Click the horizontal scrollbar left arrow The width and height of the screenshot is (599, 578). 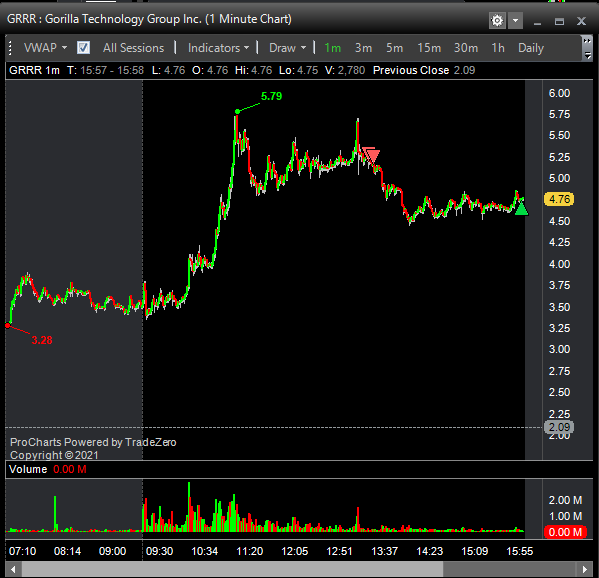tap(13, 570)
